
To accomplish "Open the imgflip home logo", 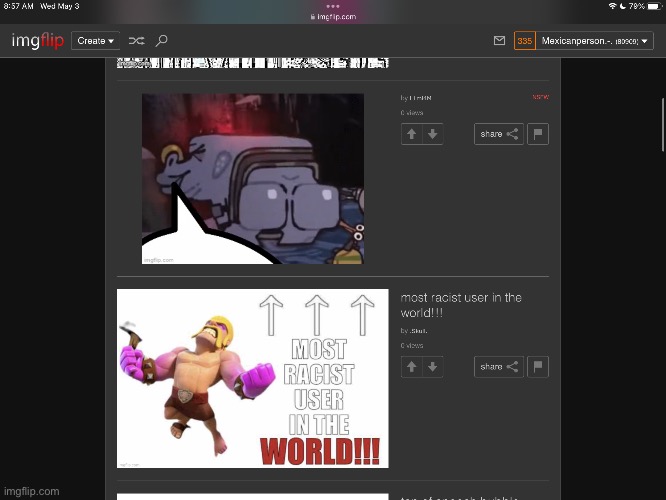I will (x=37, y=41).
